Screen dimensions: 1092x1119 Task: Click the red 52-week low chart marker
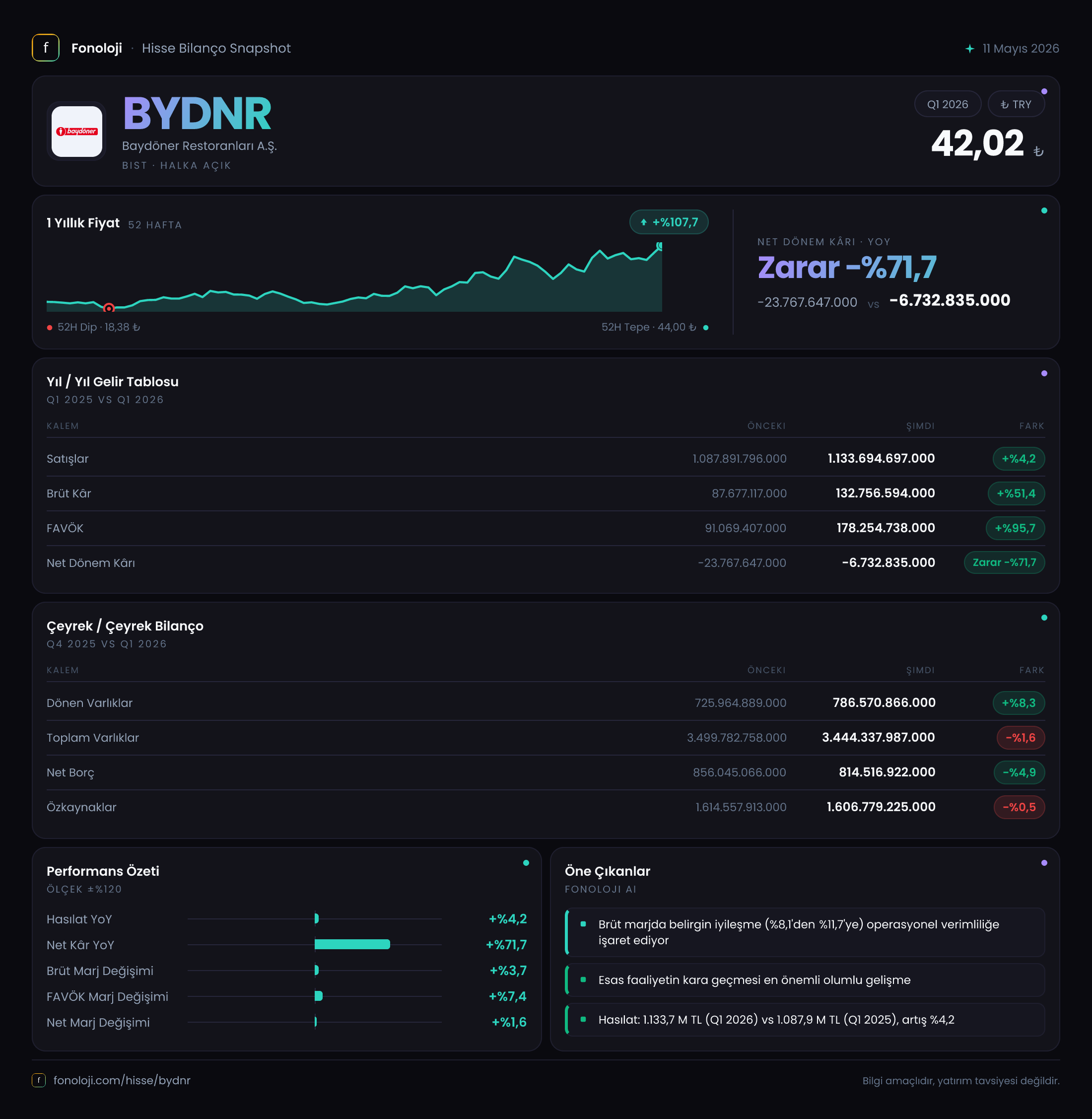point(108,308)
